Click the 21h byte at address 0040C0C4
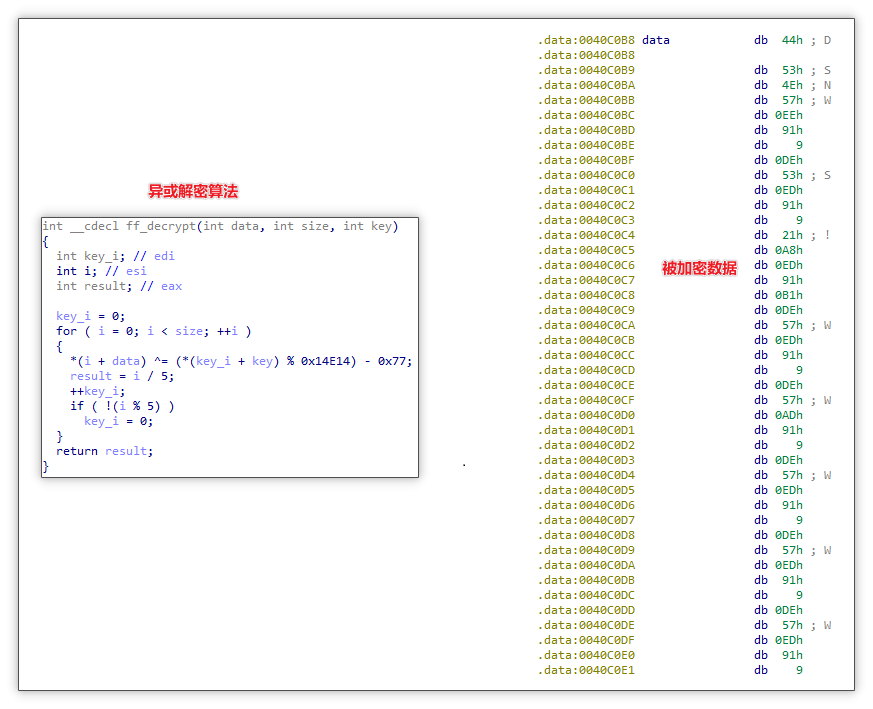 (792, 235)
